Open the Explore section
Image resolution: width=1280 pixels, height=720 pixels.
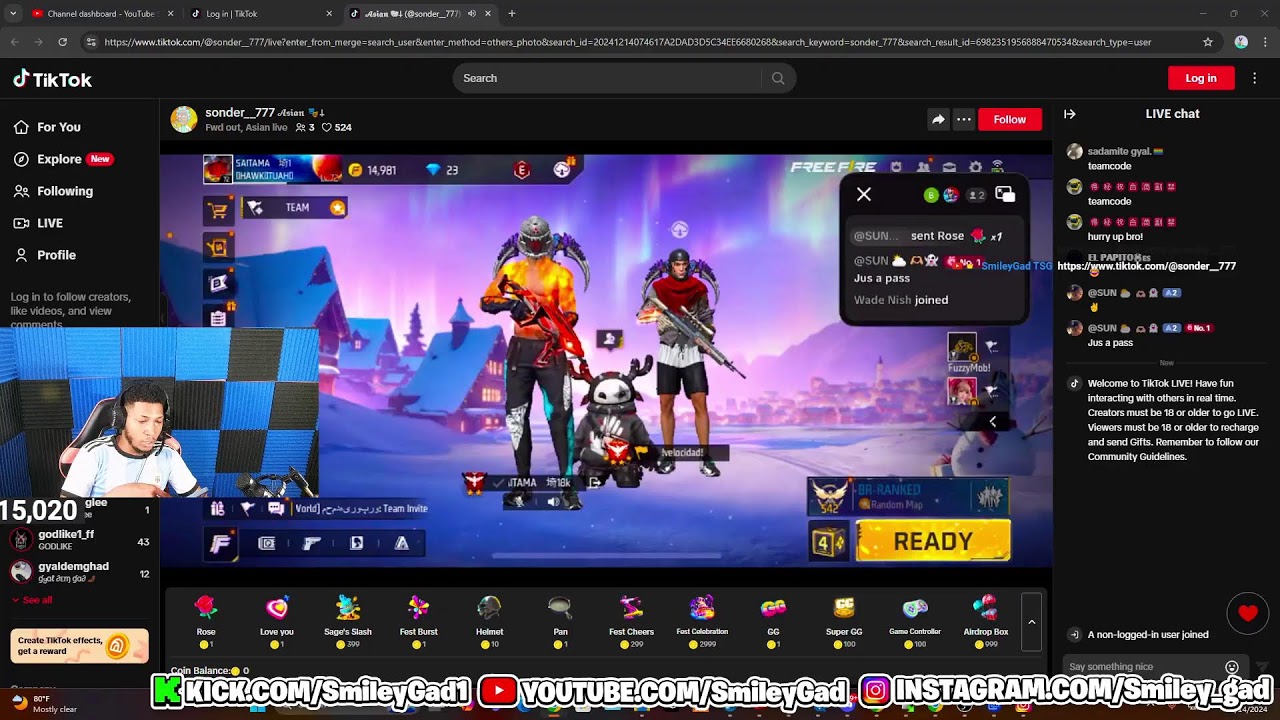[62, 159]
